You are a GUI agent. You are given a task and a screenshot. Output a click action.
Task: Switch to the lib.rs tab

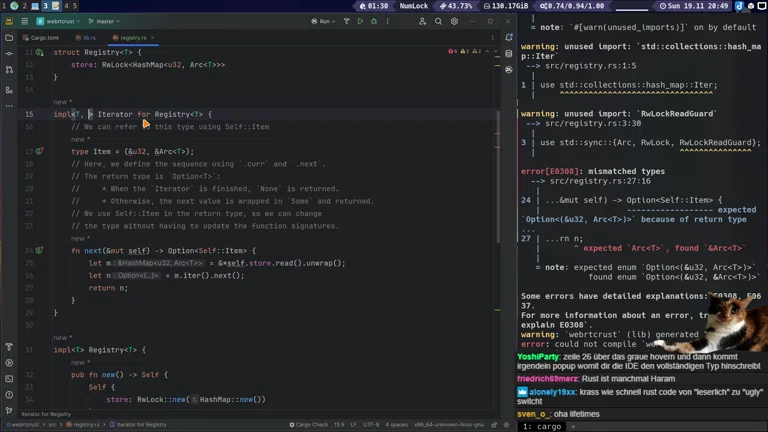[88, 38]
